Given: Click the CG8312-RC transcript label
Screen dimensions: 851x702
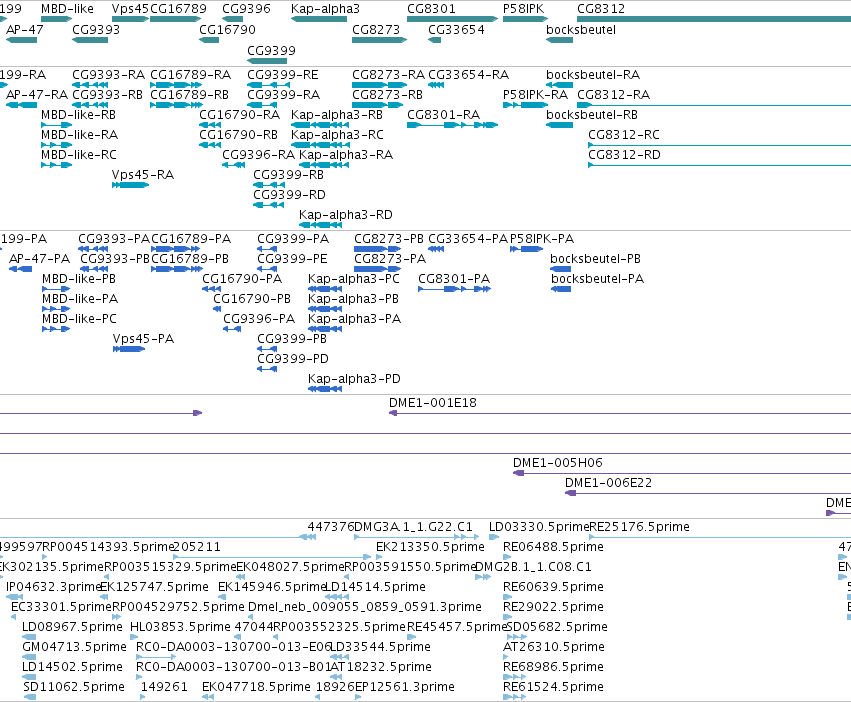Looking at the screenshot, I should [624, 135].
